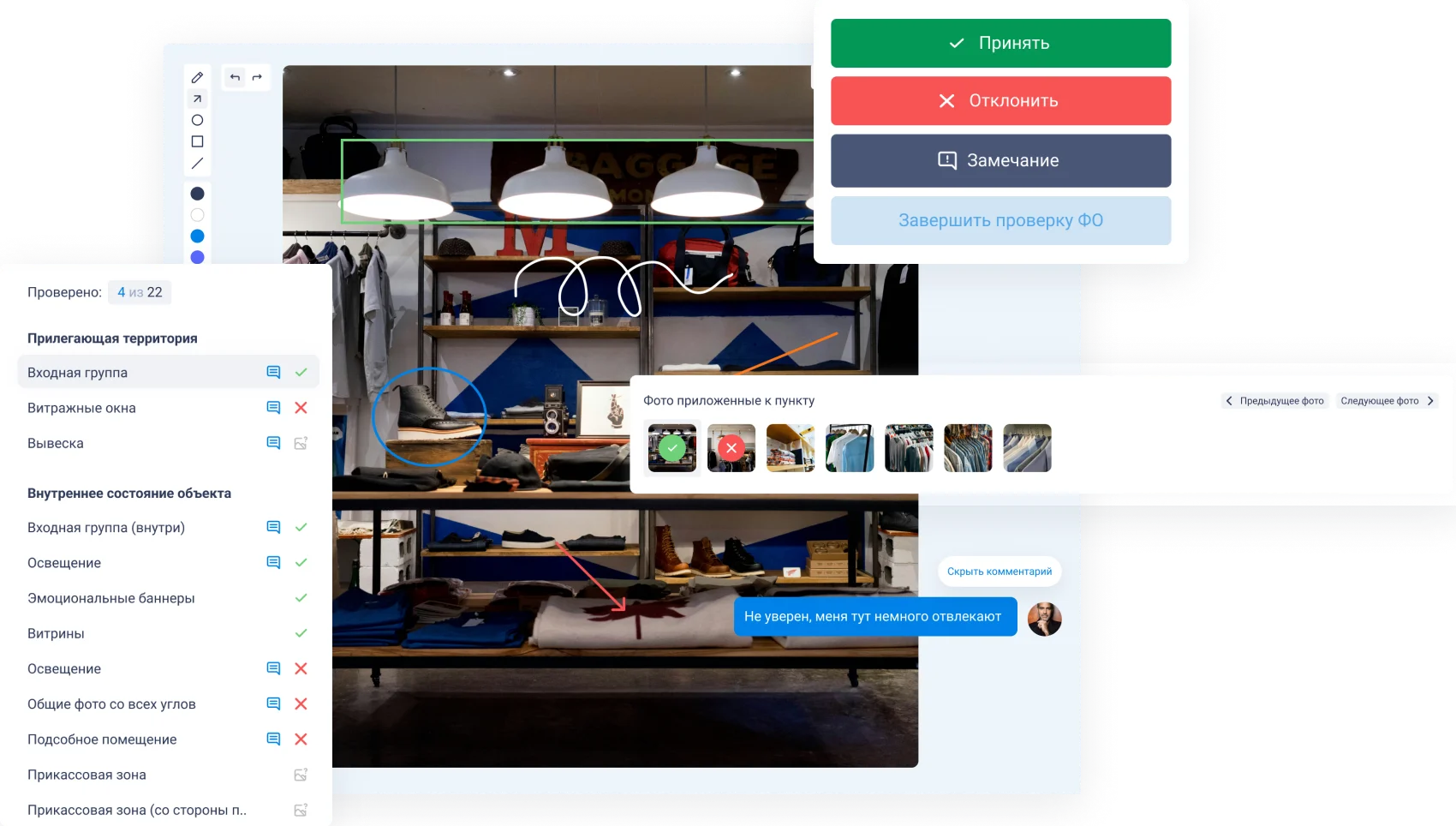Click the redo arrow icon

[x=257, y=77]
